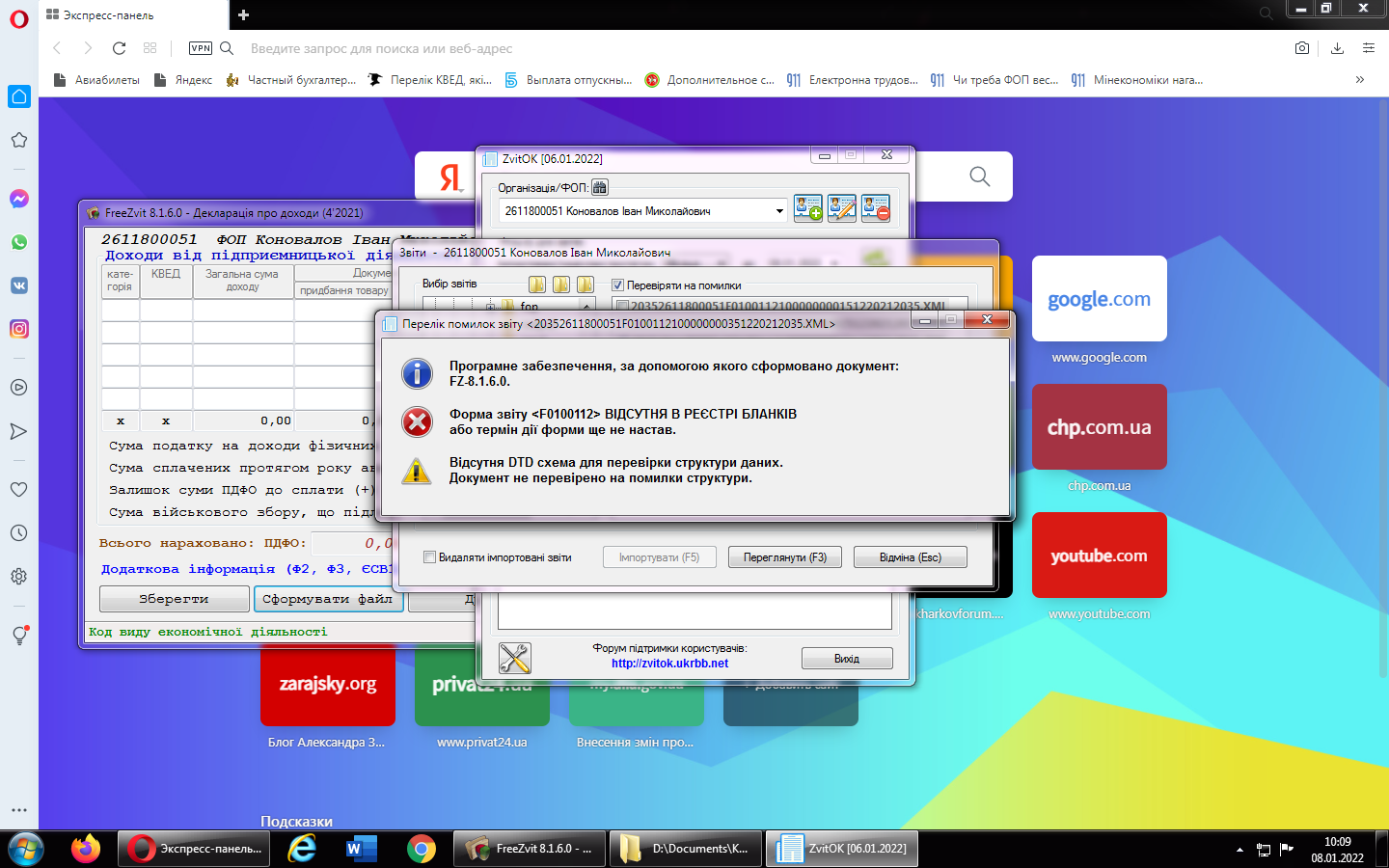Expand the hidden bookmarks overflow chevron

(1359, 80)
